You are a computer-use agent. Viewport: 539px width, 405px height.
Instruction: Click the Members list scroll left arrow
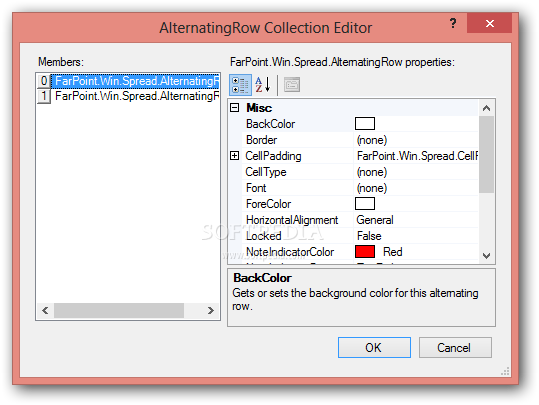coord(45,310)
